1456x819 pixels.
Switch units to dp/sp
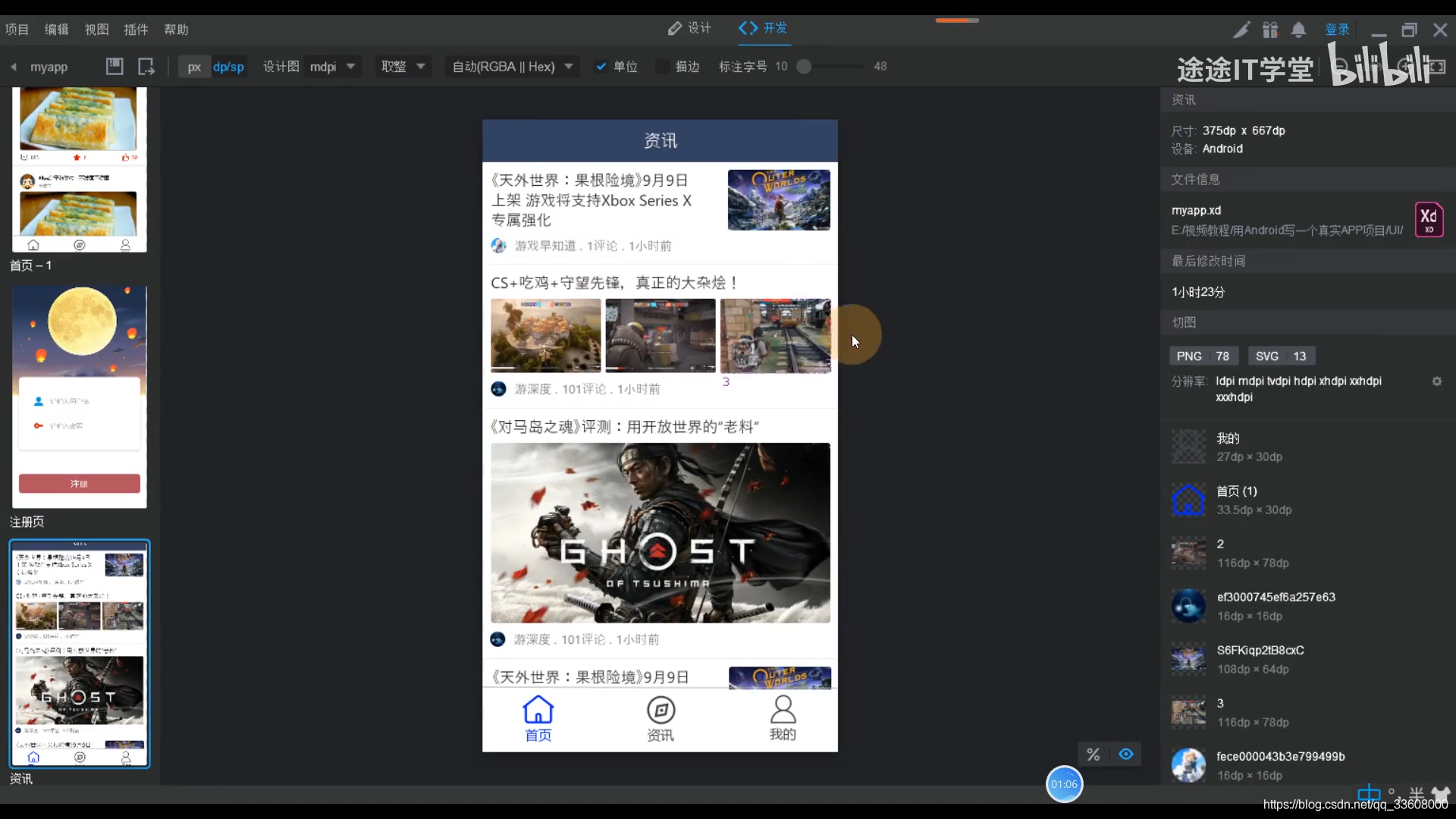228,67
